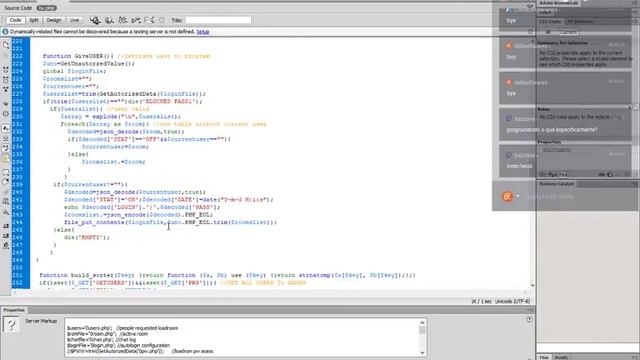Click the Multiscreen preview icon after Live
640x360 pixels.
[x=95, y=20]
